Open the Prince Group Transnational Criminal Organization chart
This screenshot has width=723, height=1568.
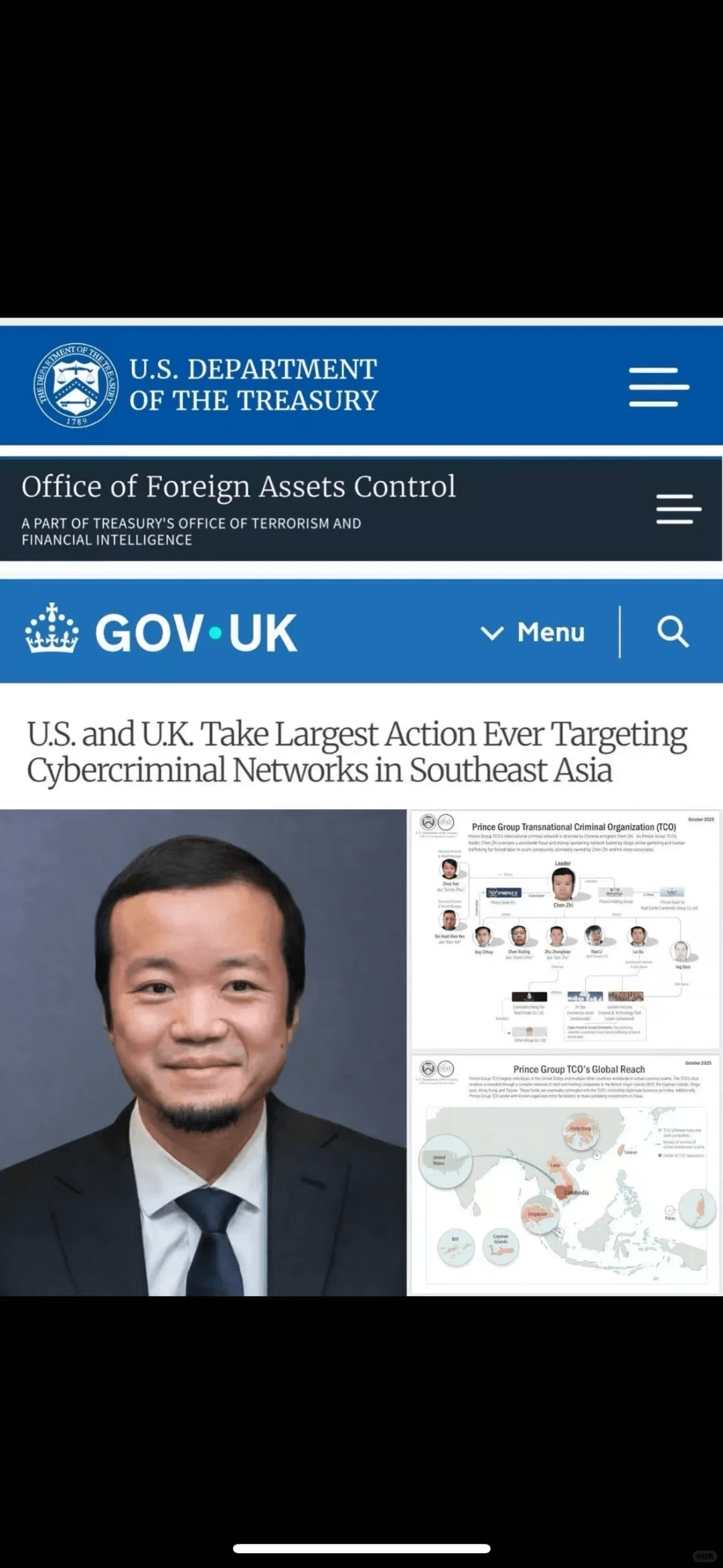pyautogui.click(x=565, y=930)
